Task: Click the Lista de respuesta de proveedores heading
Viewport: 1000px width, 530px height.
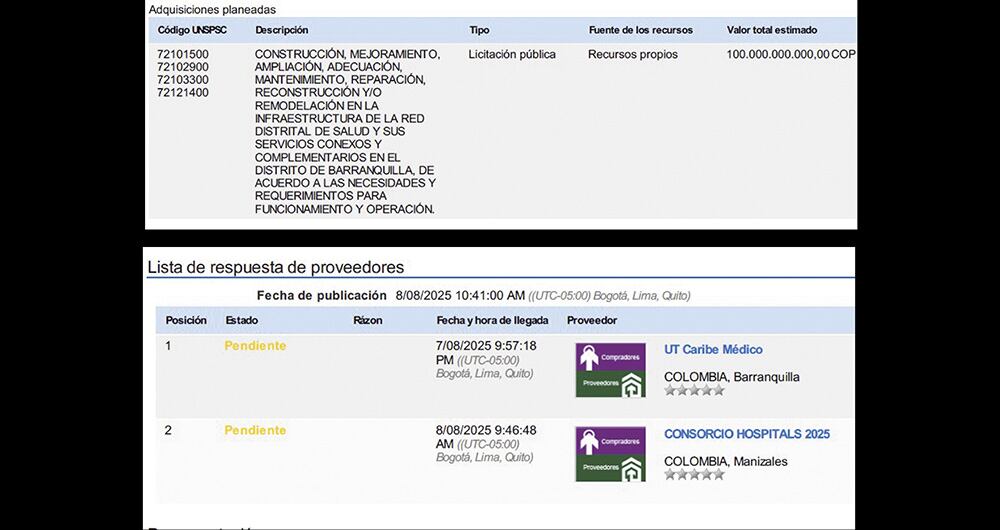Action: (276, 267)
